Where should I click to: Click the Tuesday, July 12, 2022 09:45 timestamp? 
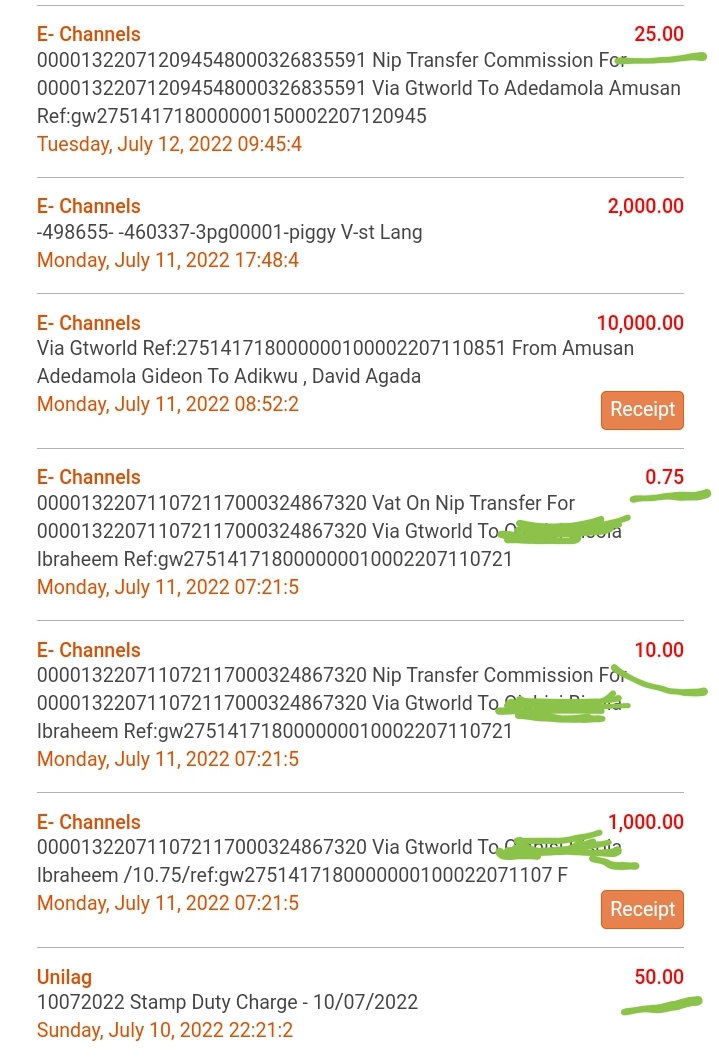click(169, 144)
